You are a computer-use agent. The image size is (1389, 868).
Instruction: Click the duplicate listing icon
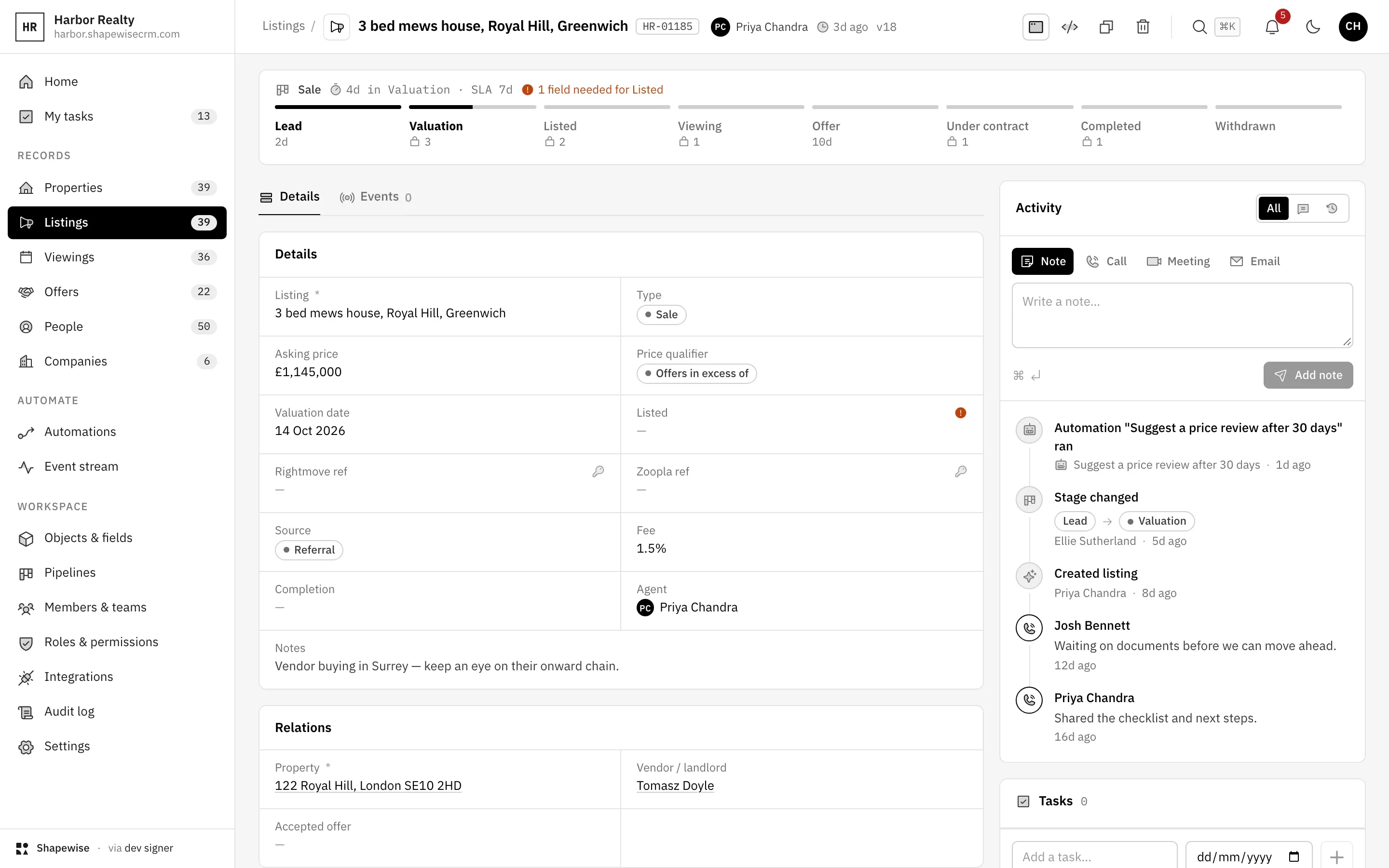click(x=1106, y=27)
